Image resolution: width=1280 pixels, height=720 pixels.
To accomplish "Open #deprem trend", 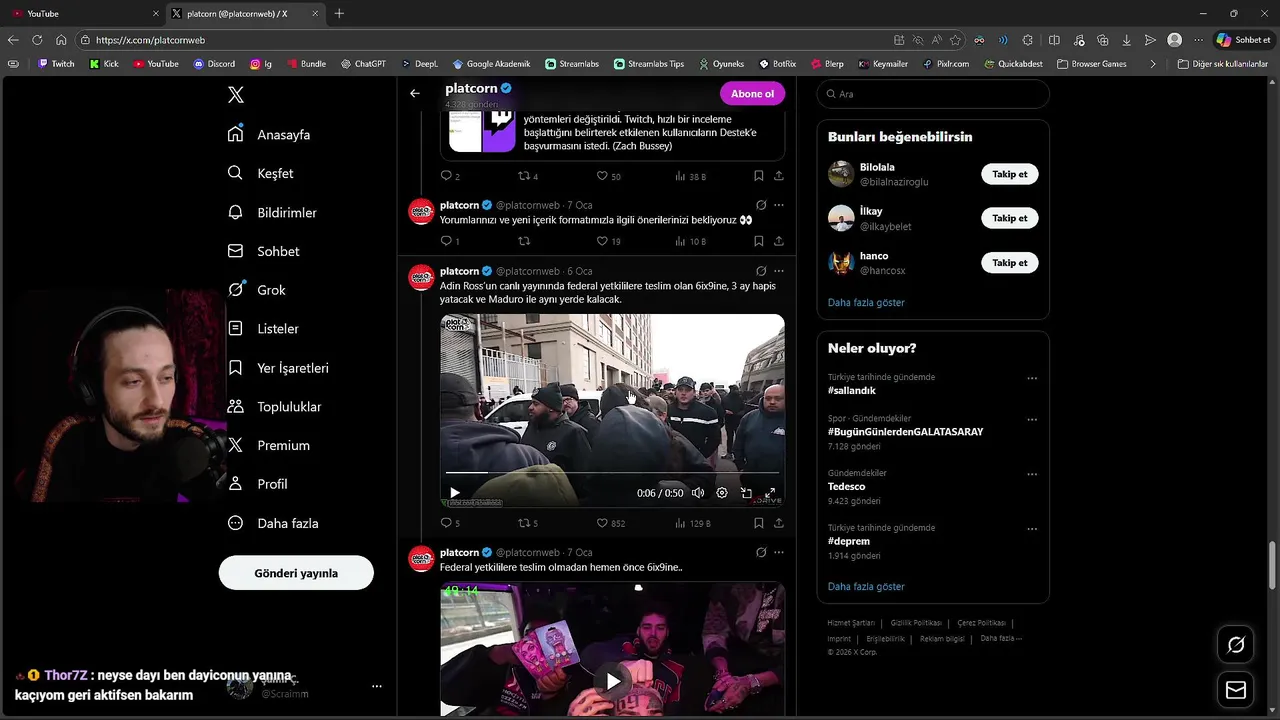I will (x=849, y=541).
